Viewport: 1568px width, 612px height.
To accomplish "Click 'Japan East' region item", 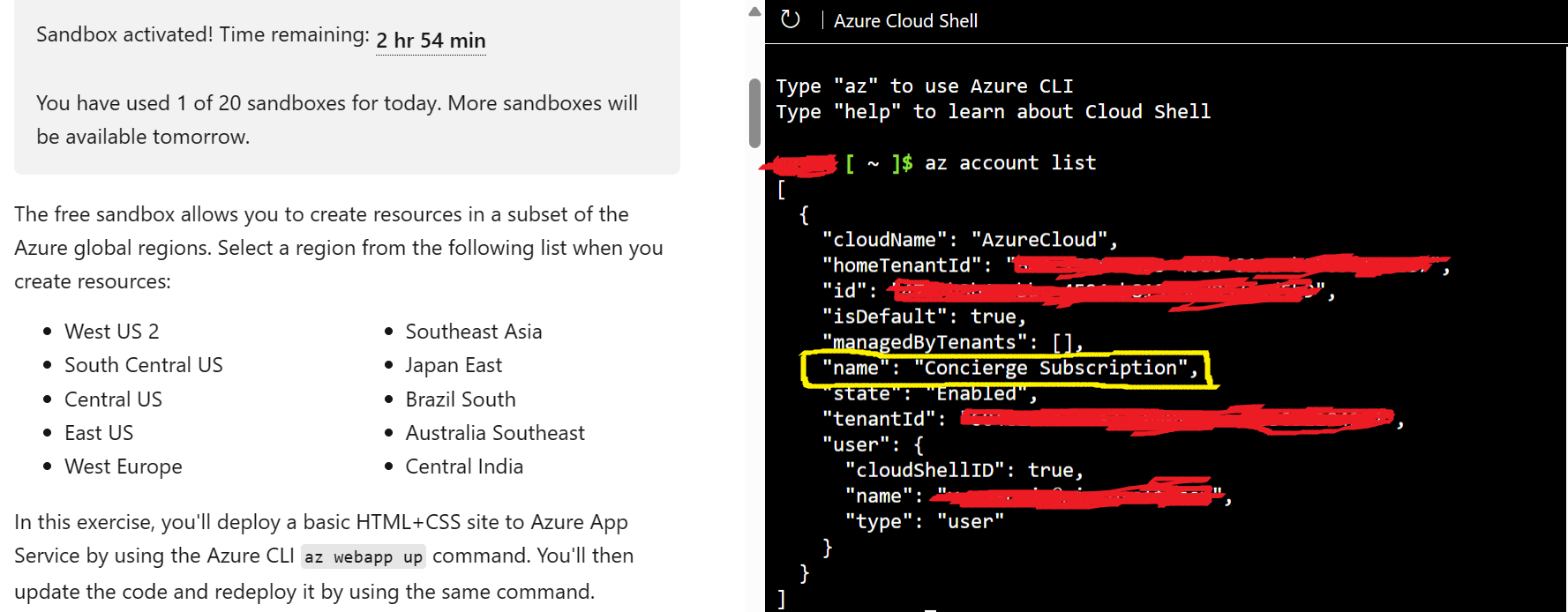I will click(454, 365).
